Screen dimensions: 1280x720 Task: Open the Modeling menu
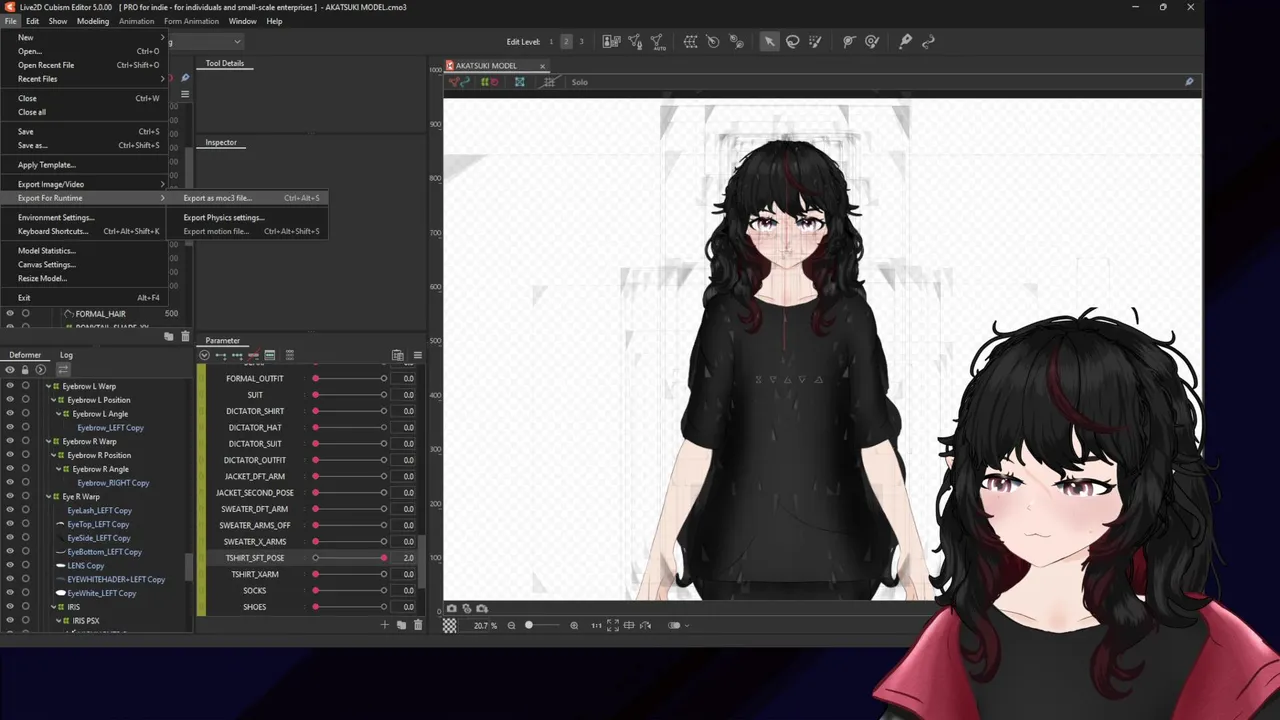point(93,21)
